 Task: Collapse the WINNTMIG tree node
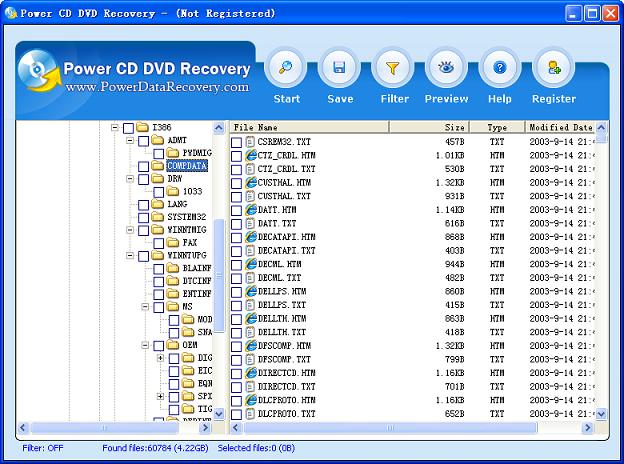[x=130, y=230]
